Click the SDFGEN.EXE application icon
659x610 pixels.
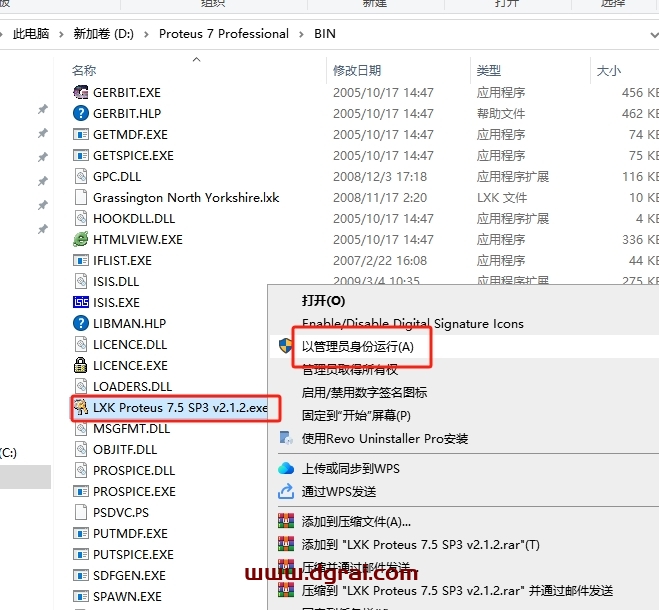tap(81, 576)
